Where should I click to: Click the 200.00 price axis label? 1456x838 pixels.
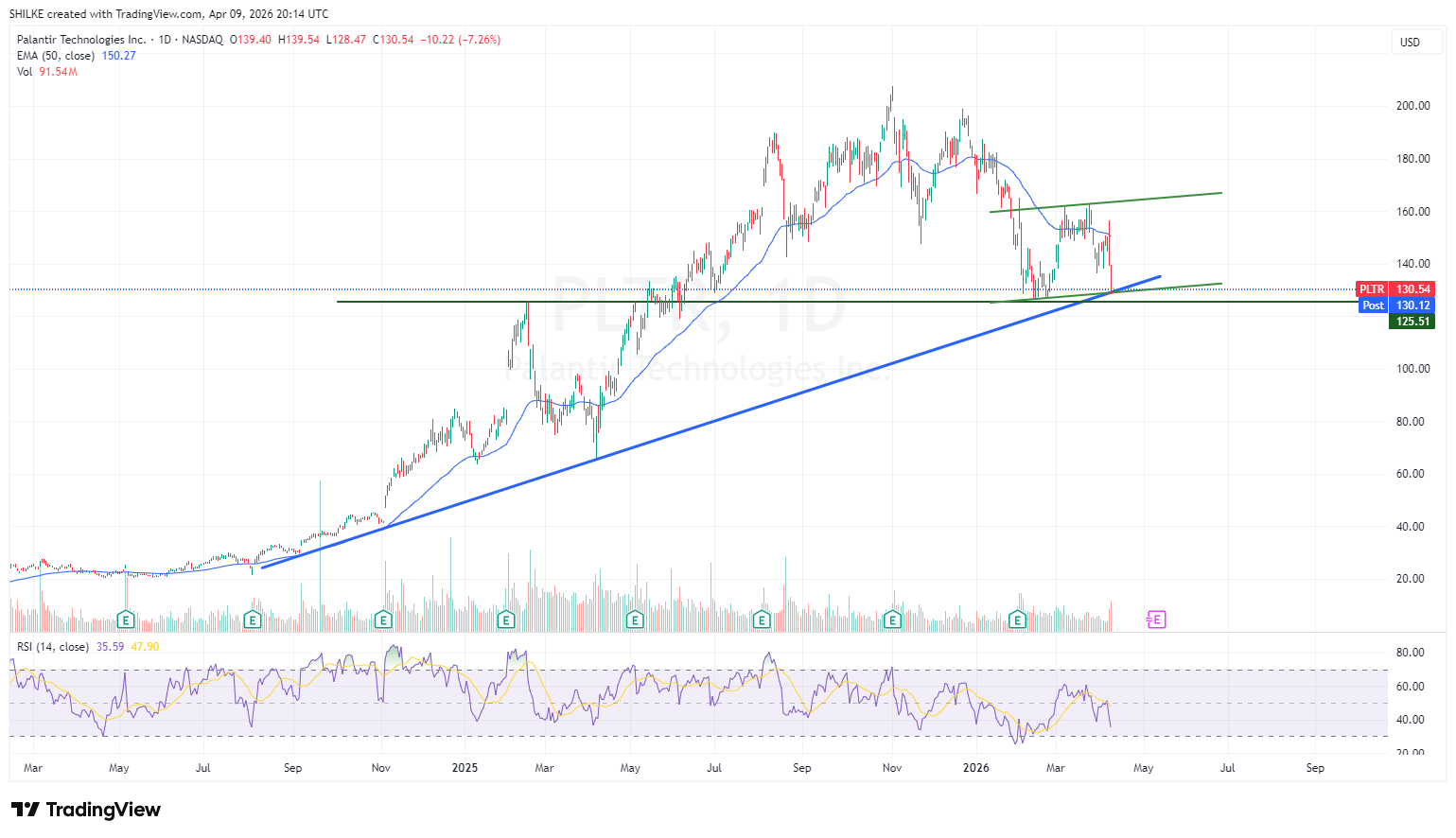tap(1413, 106)
